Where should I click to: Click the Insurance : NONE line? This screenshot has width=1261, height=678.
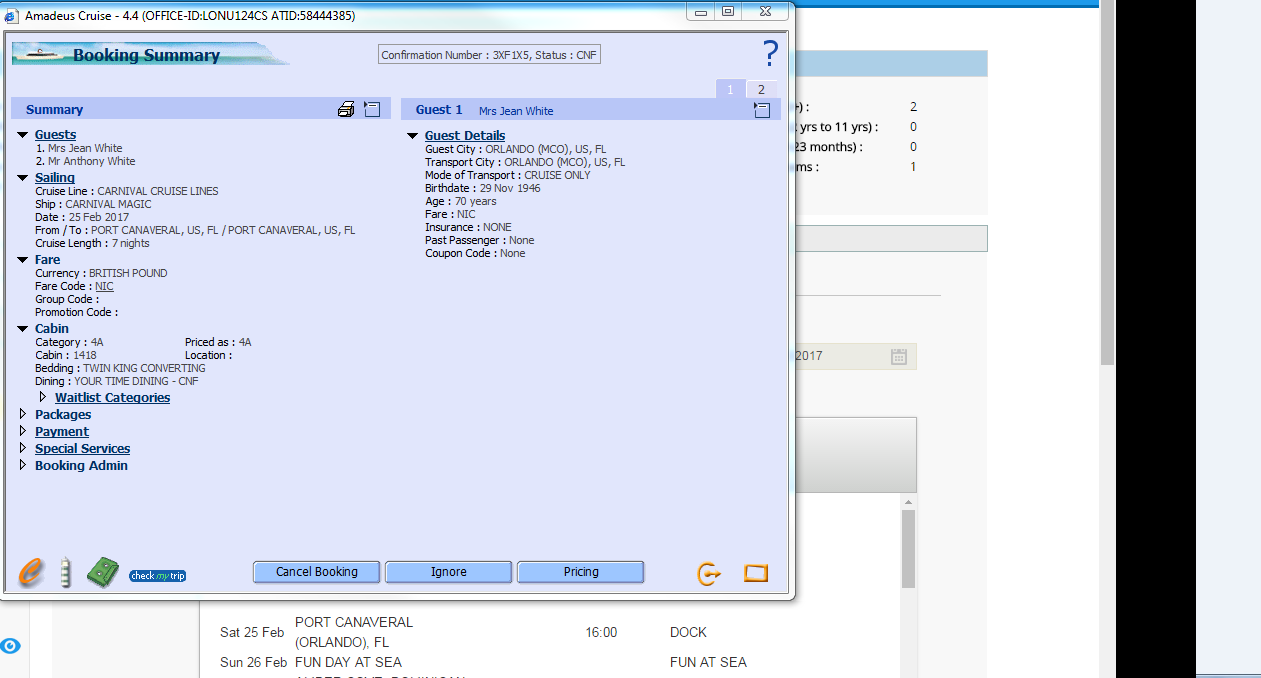(468, 227)
